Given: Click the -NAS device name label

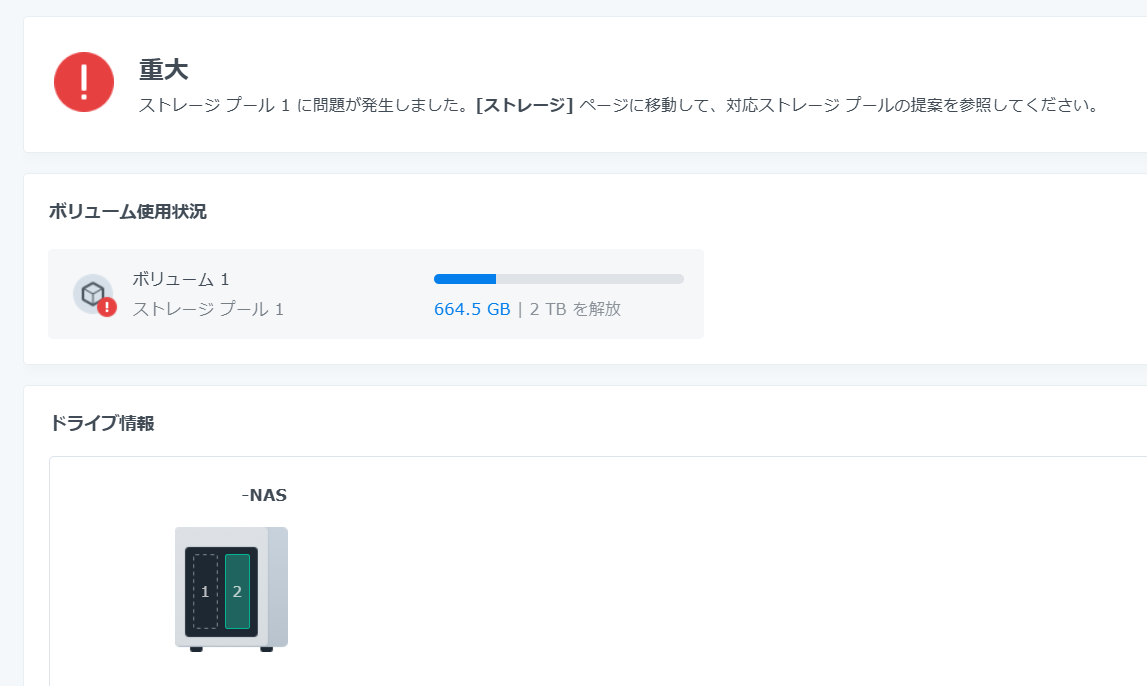Looking at the screenshot, I should point(264,494).
